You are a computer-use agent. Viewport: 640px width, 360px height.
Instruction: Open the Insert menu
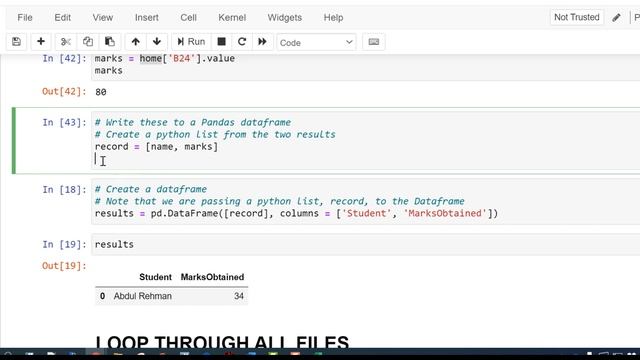click(x=147, y=18)
